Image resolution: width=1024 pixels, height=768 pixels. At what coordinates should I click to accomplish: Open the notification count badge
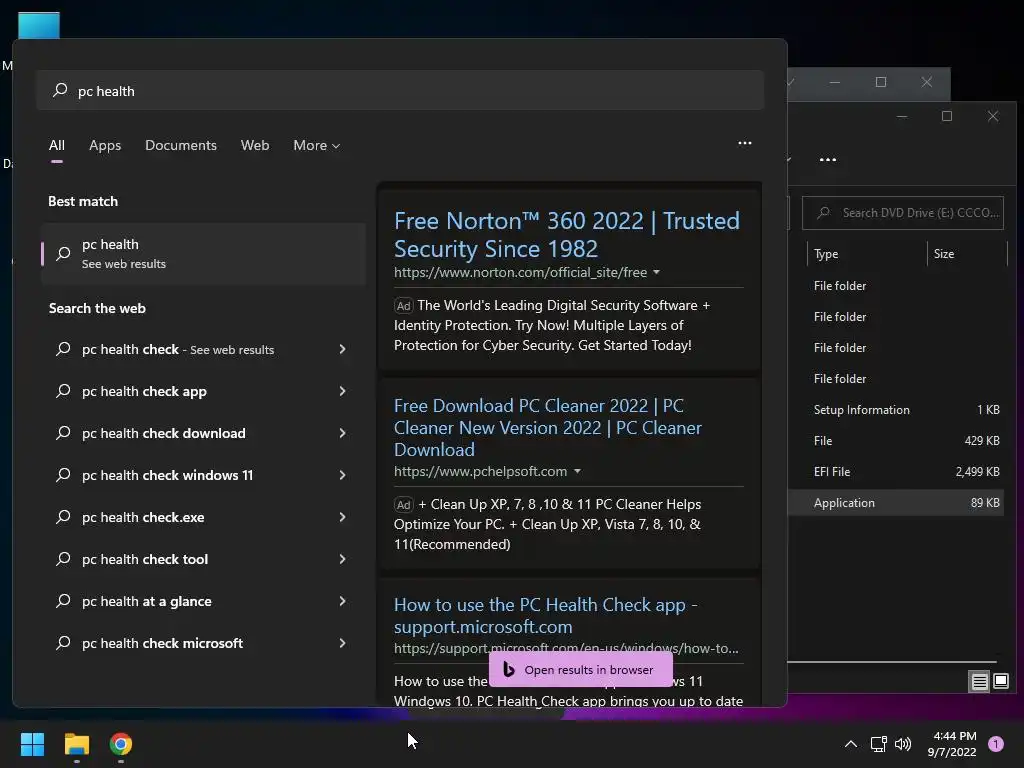[996, 744]
